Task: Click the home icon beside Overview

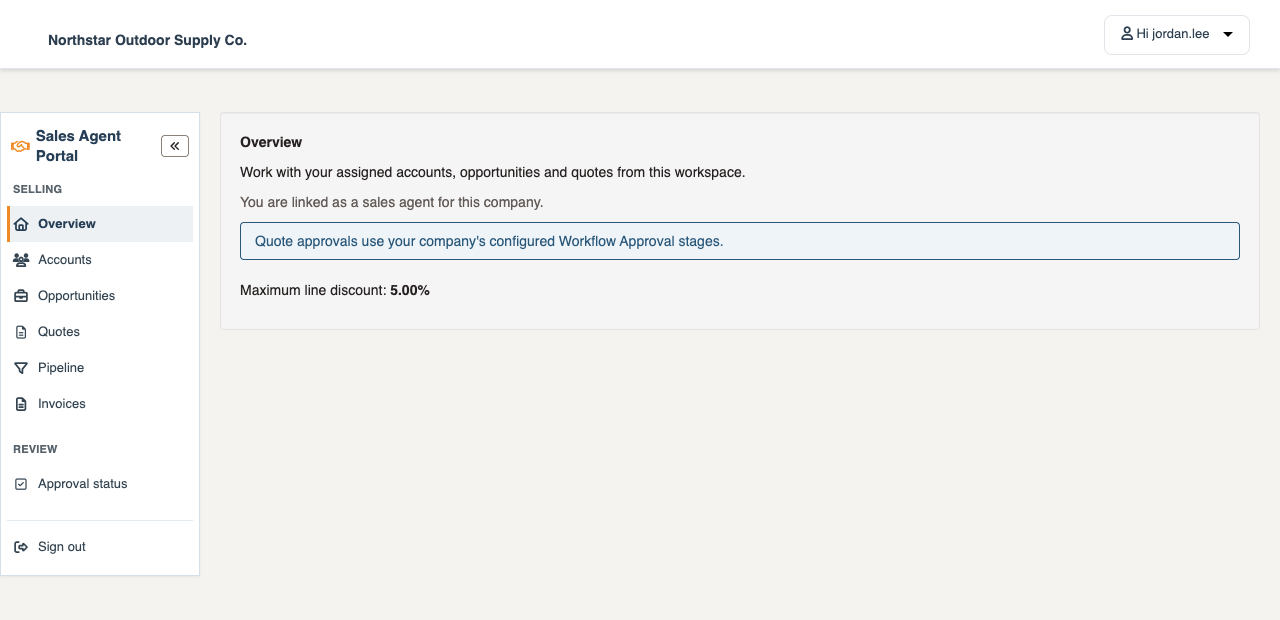Action: (x=21, y=224)
